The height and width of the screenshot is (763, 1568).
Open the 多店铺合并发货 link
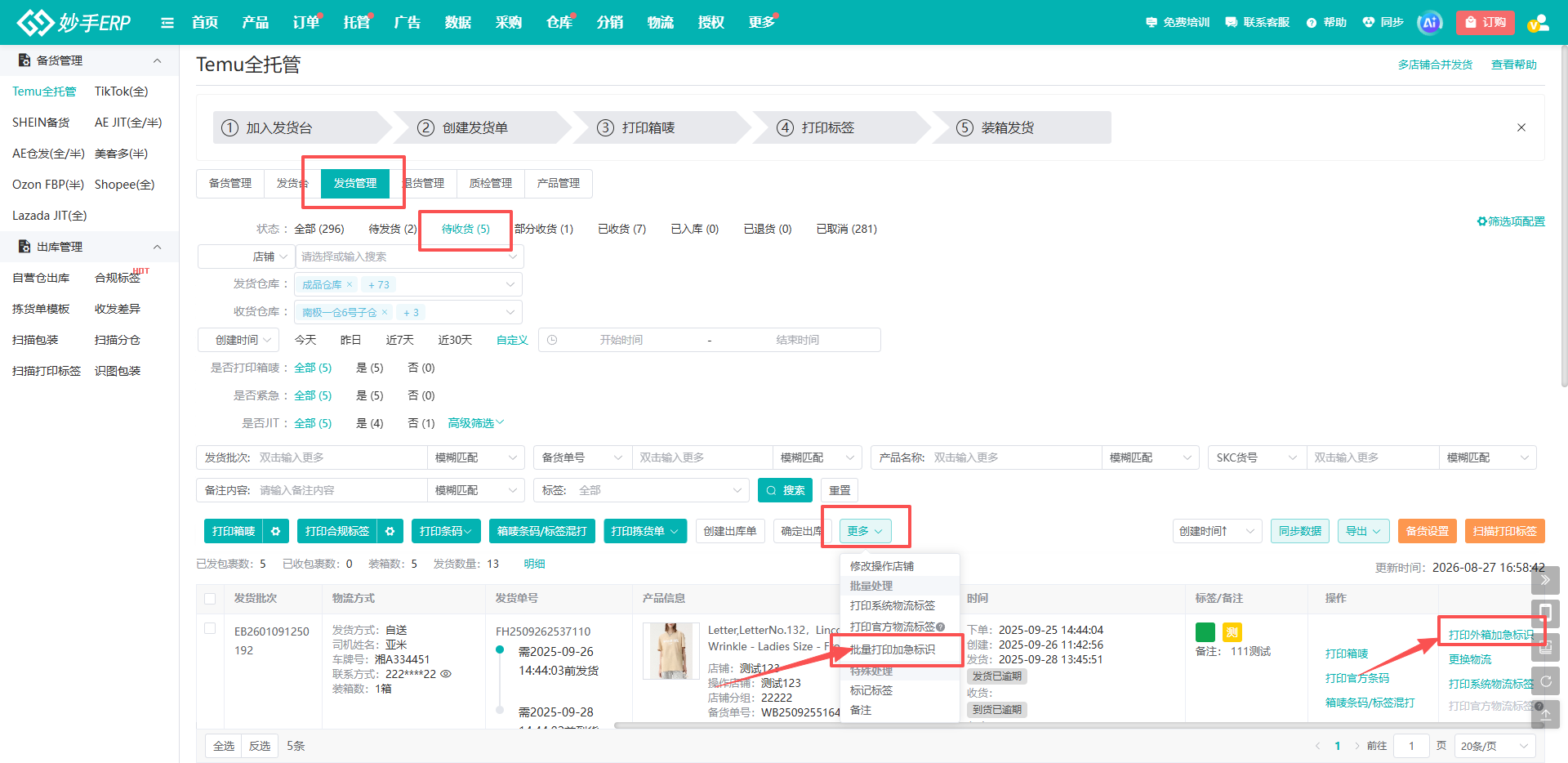1435,65
